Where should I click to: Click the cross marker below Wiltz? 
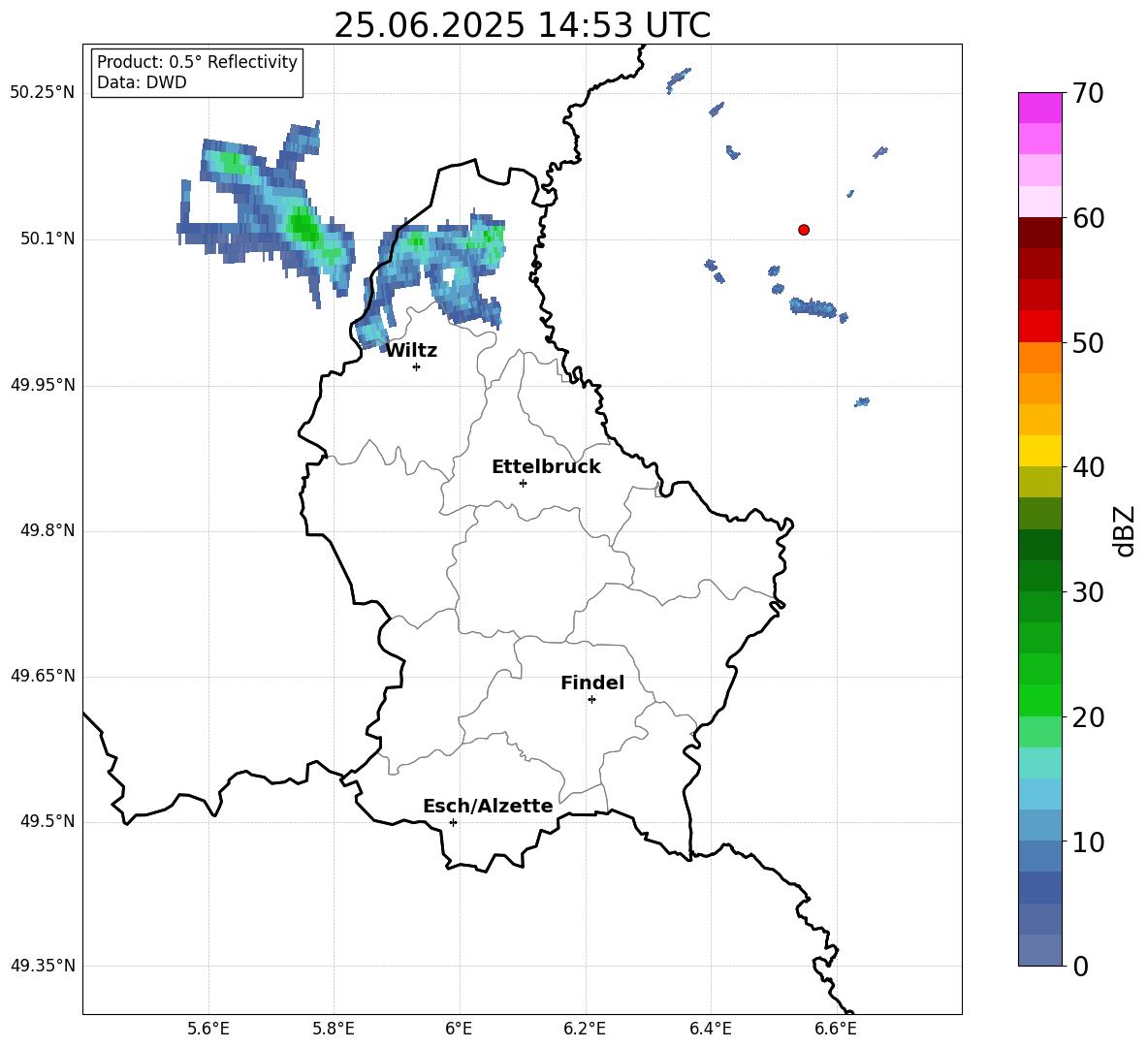[x=417, y=366]
